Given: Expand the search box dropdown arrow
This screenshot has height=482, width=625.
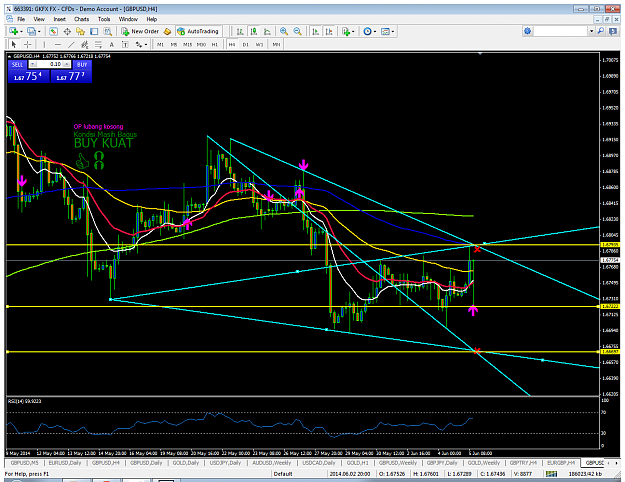Looking at the screenshot, I should coord(592,31).
